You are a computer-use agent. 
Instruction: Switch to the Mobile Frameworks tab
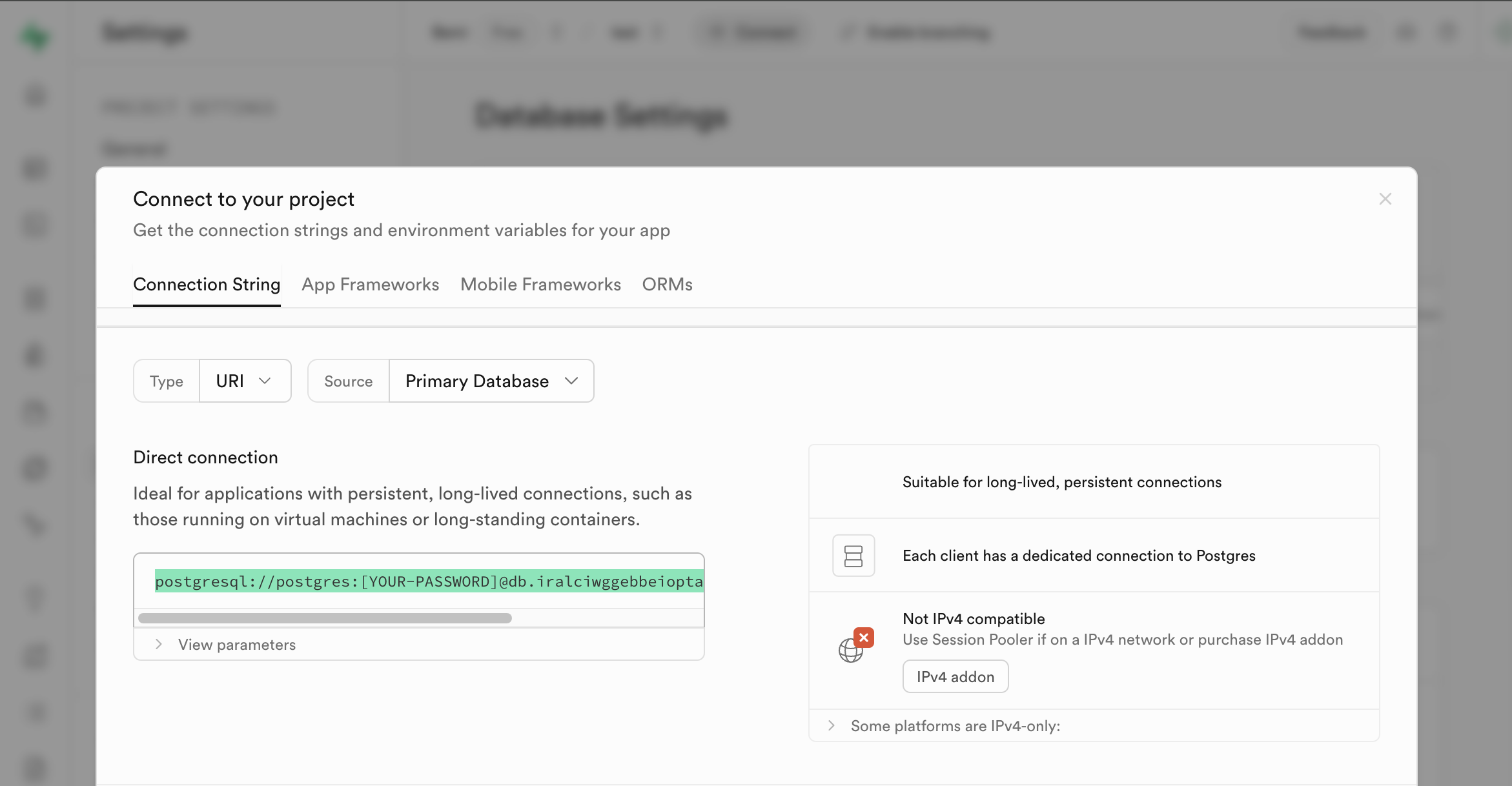540,285
